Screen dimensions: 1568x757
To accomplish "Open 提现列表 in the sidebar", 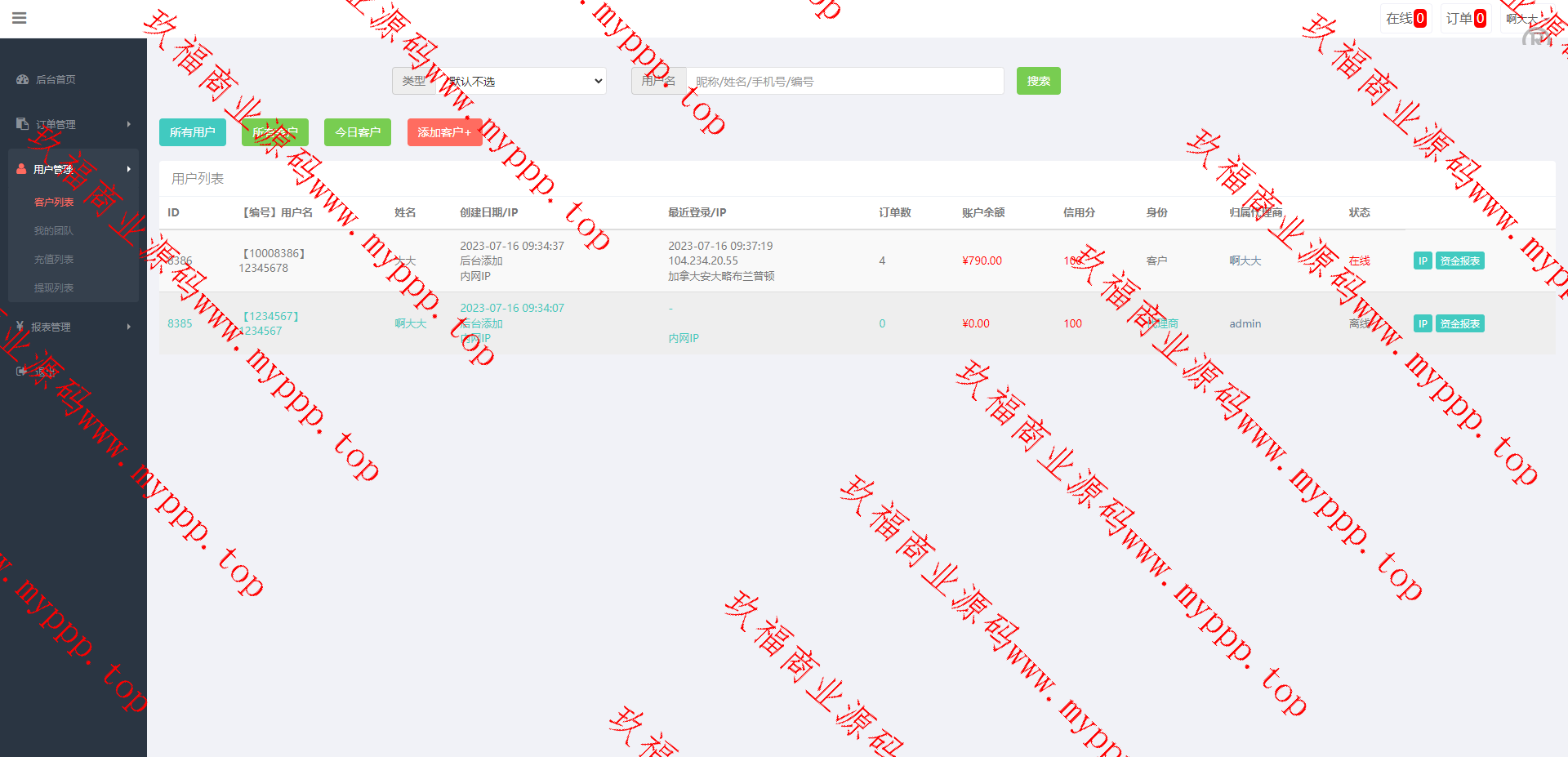I will tap(54, 288).
